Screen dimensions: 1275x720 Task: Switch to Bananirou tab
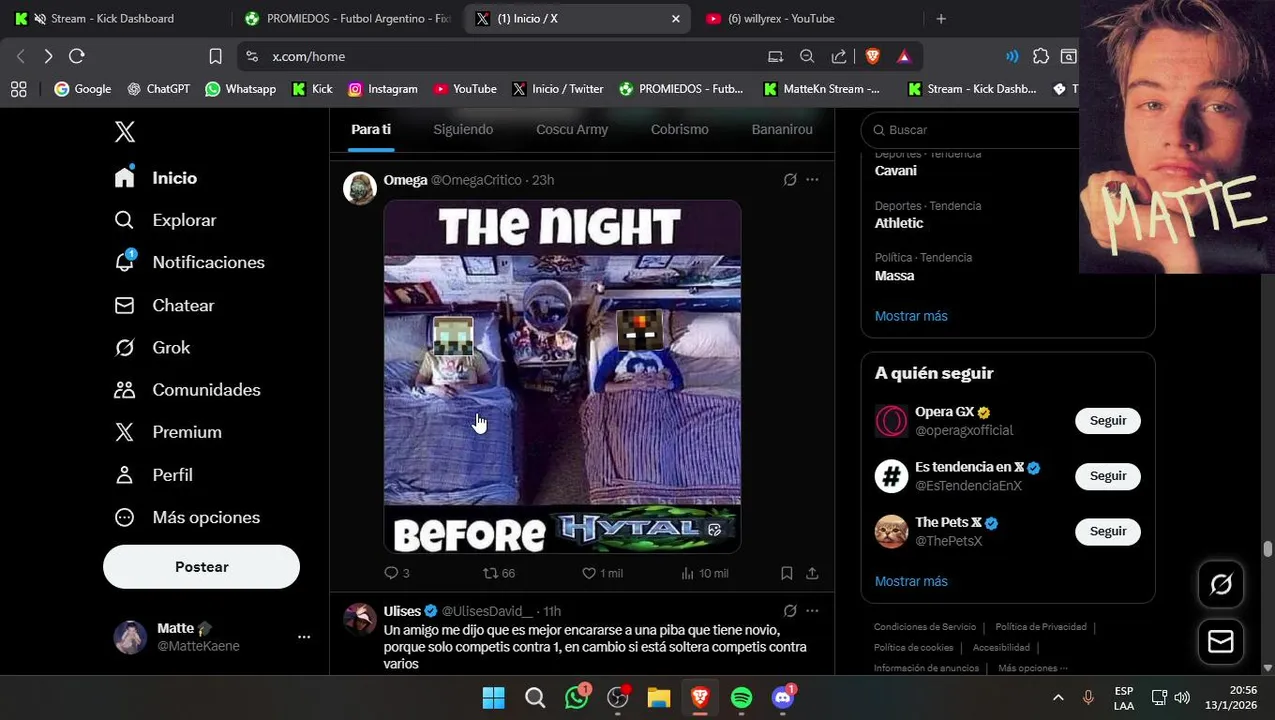tap(782, 130)
